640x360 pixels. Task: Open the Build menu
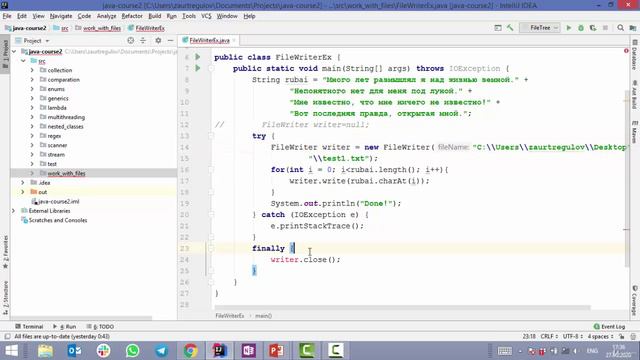154,16
